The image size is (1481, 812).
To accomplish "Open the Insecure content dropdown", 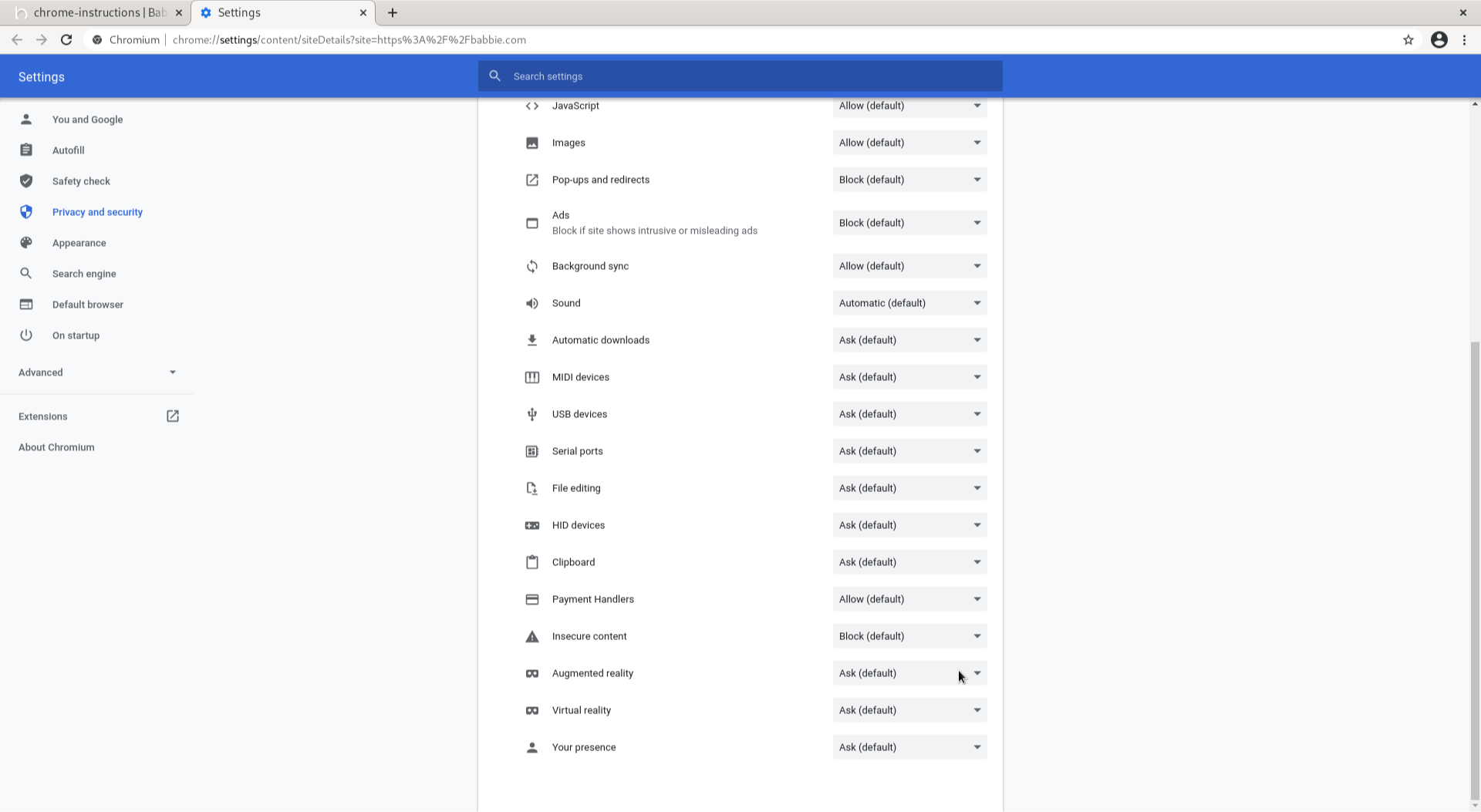I will coord(909,636).
